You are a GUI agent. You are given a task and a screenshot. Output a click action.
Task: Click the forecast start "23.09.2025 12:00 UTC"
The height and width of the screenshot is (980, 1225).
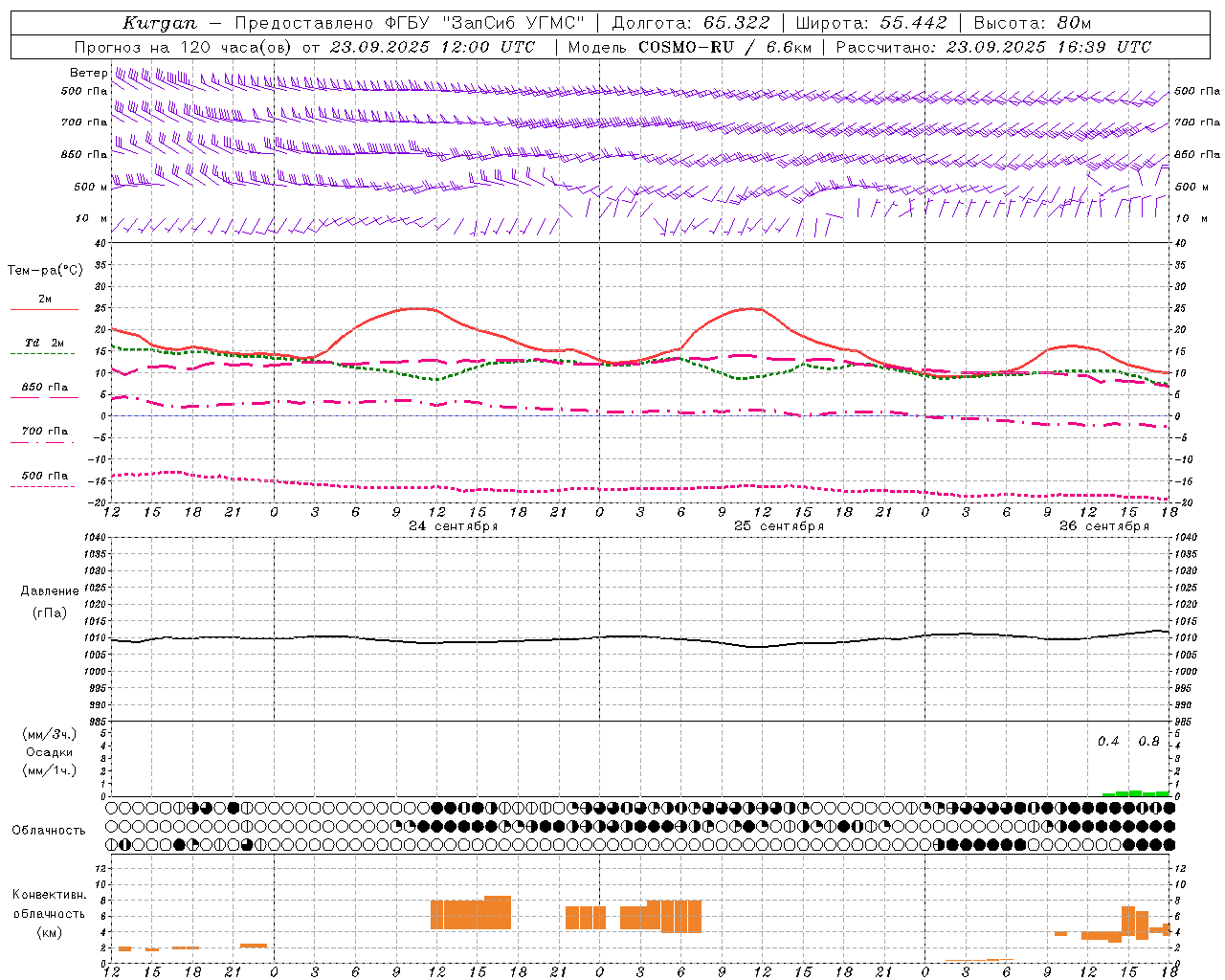point(432,47)
